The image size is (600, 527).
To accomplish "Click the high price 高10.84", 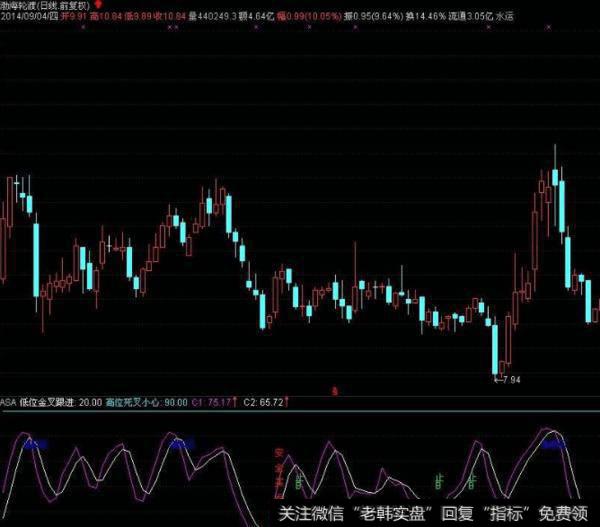I will 106,16.
